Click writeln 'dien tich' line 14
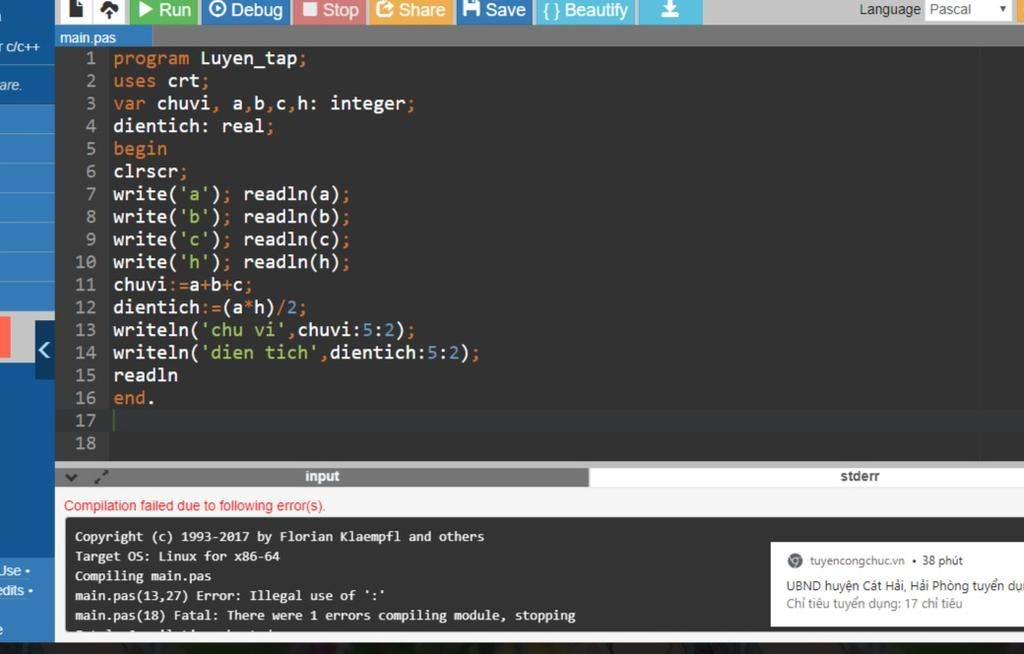 coord(296,353)
